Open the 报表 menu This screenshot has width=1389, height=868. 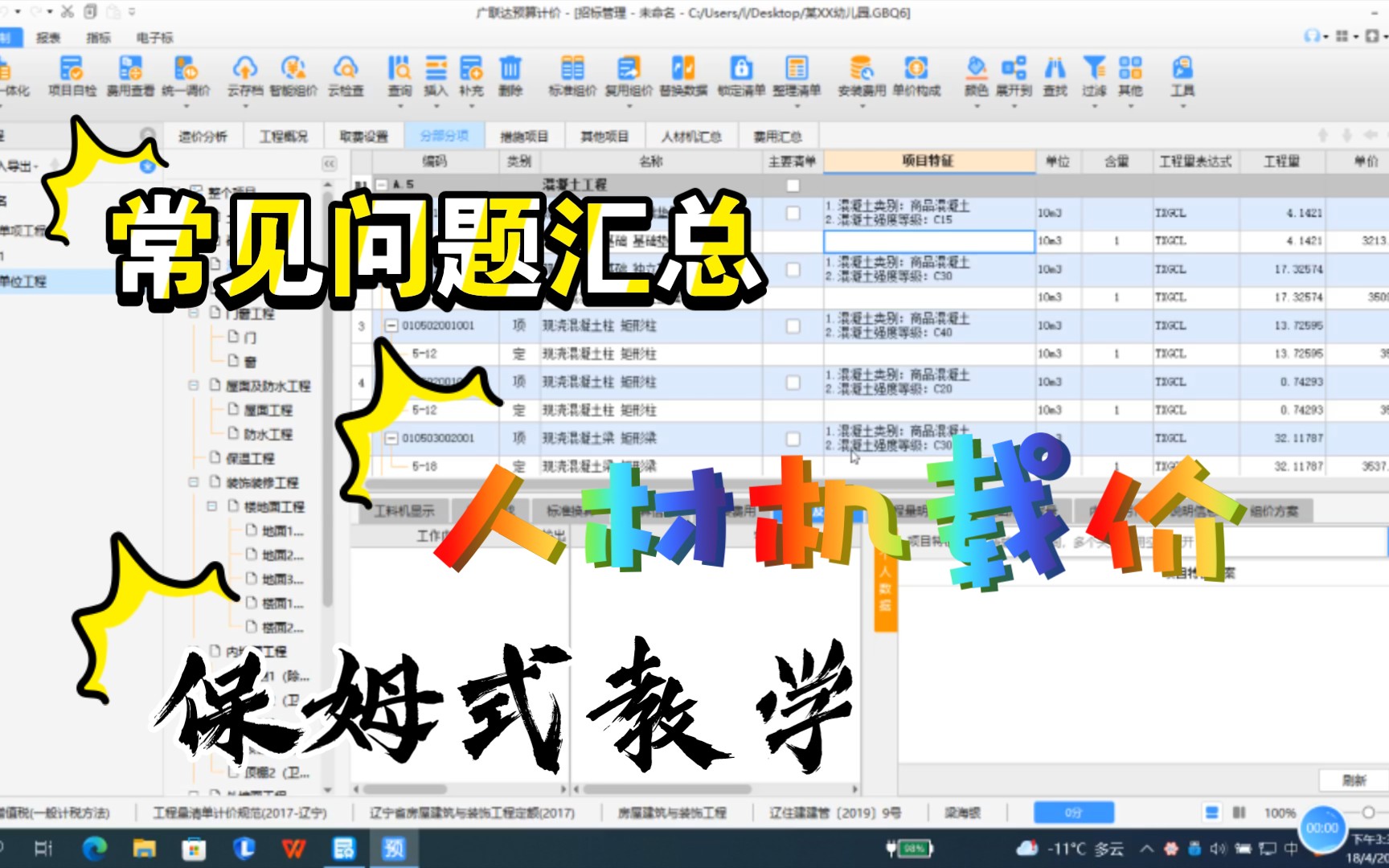coord(48,38)
